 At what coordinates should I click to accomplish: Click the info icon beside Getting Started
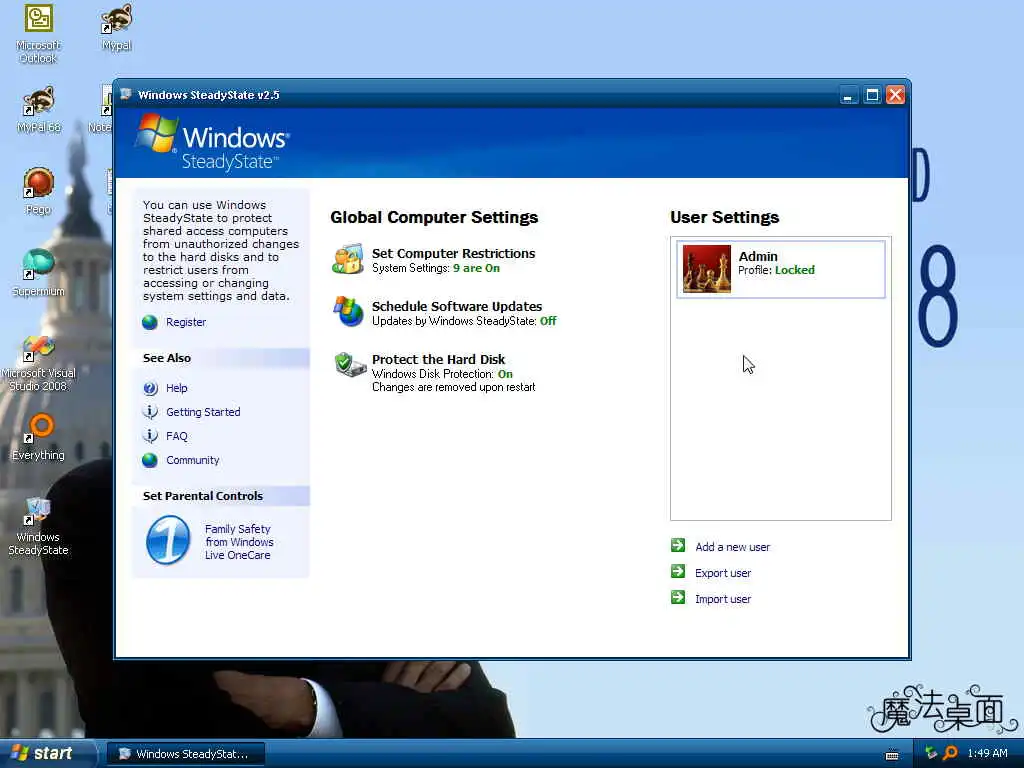point(150,412)
